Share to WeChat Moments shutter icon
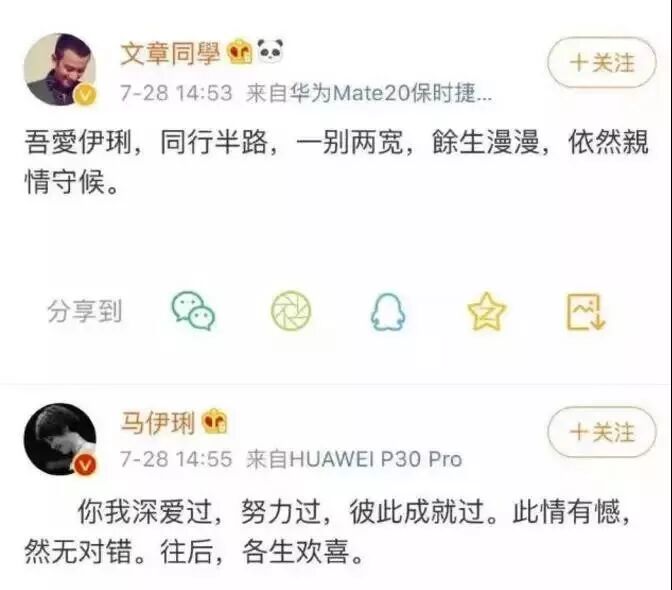 291,311
